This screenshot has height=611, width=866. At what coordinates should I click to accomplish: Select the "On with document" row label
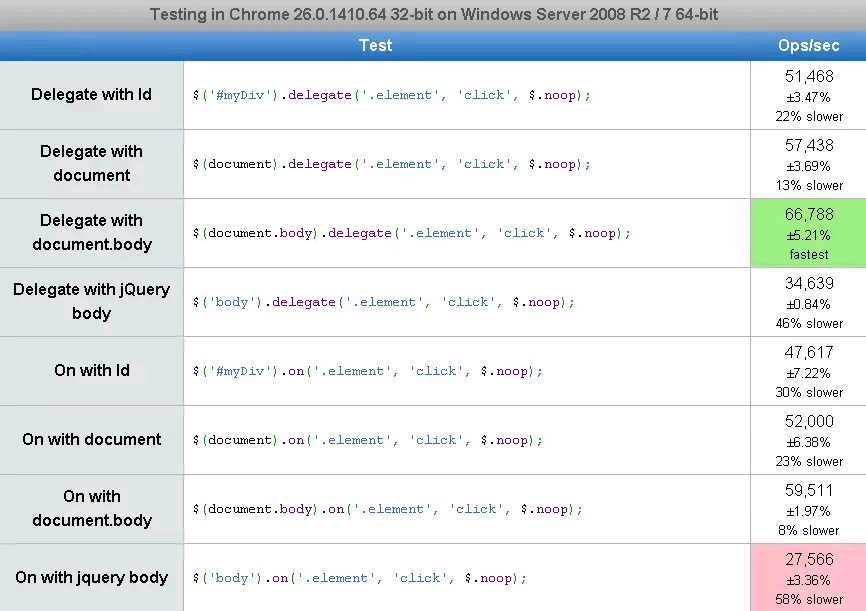click(91, 440)
